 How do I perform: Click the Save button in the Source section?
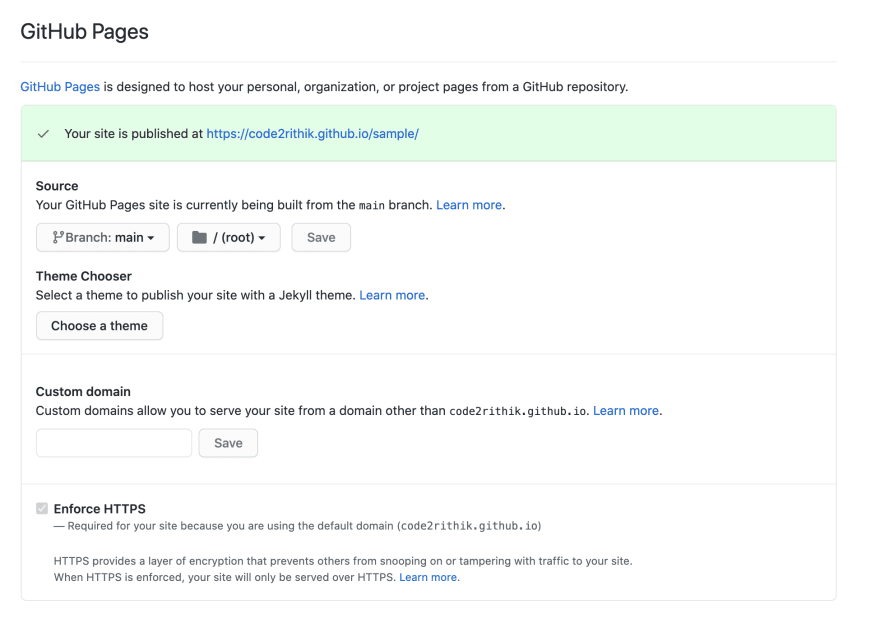(321, 237)
